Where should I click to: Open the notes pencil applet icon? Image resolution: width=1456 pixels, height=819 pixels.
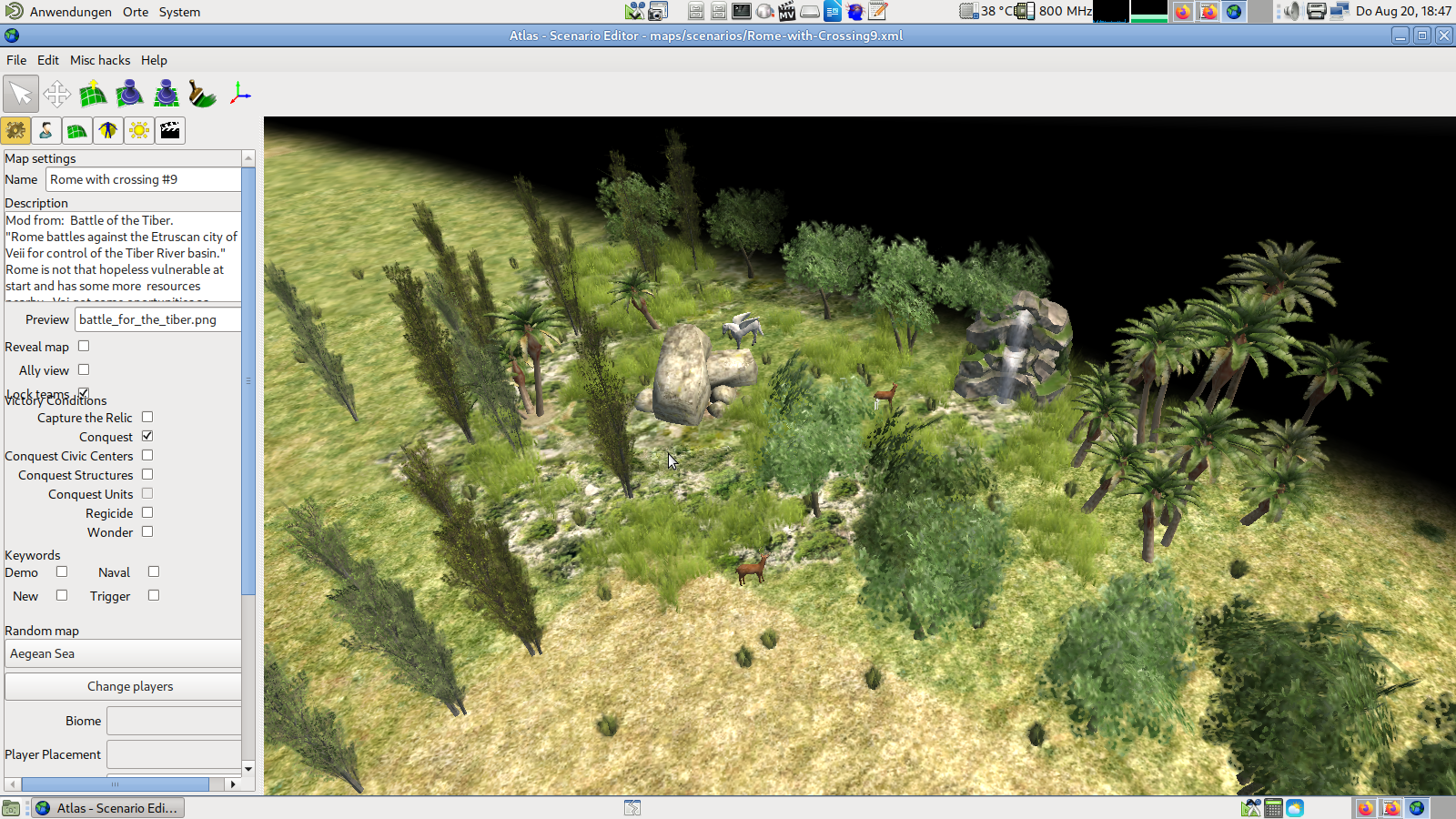(878, 11)
